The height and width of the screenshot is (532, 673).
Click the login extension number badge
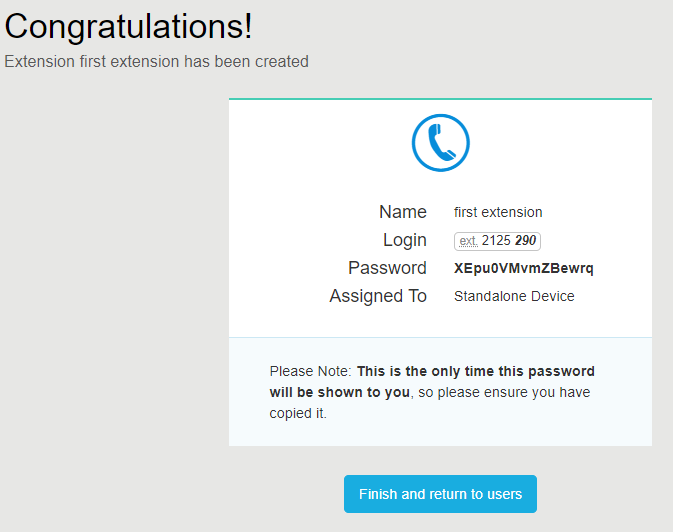(497, 241)
